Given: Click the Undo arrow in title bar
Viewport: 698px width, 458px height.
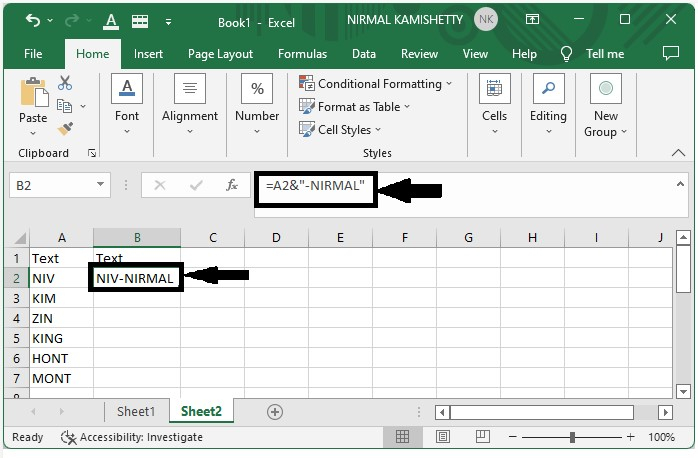Looking at the screenshot, I should (x=33, y=20).
